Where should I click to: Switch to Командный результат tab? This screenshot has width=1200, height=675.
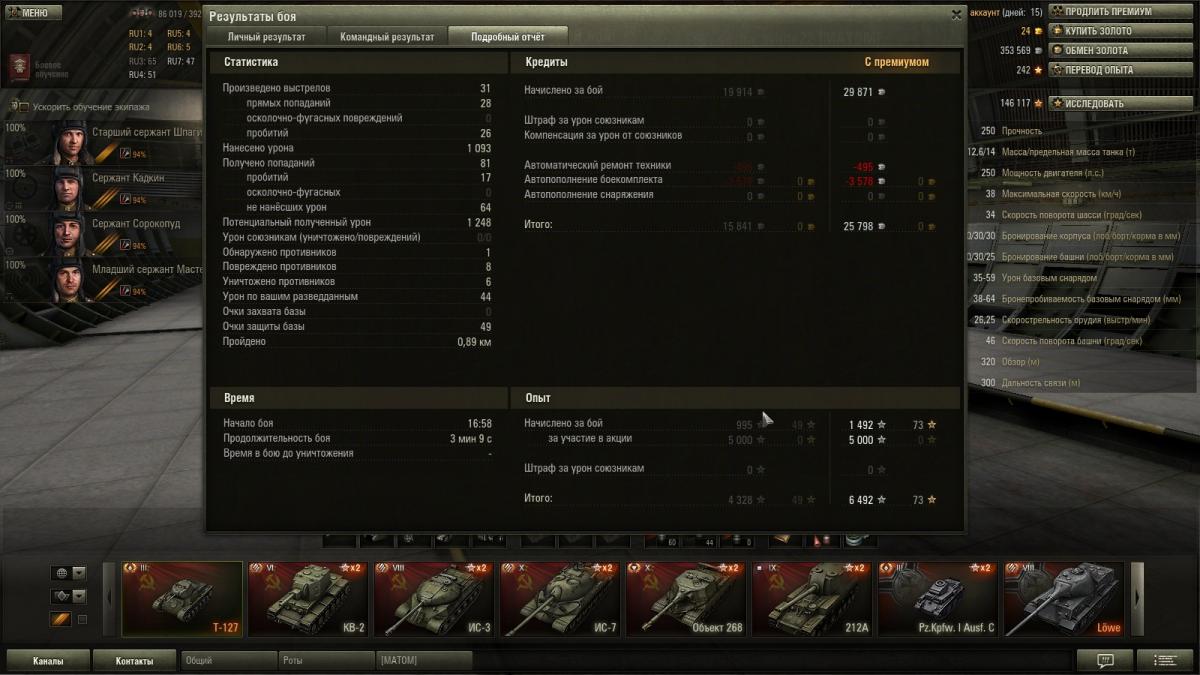pos(387,37)
